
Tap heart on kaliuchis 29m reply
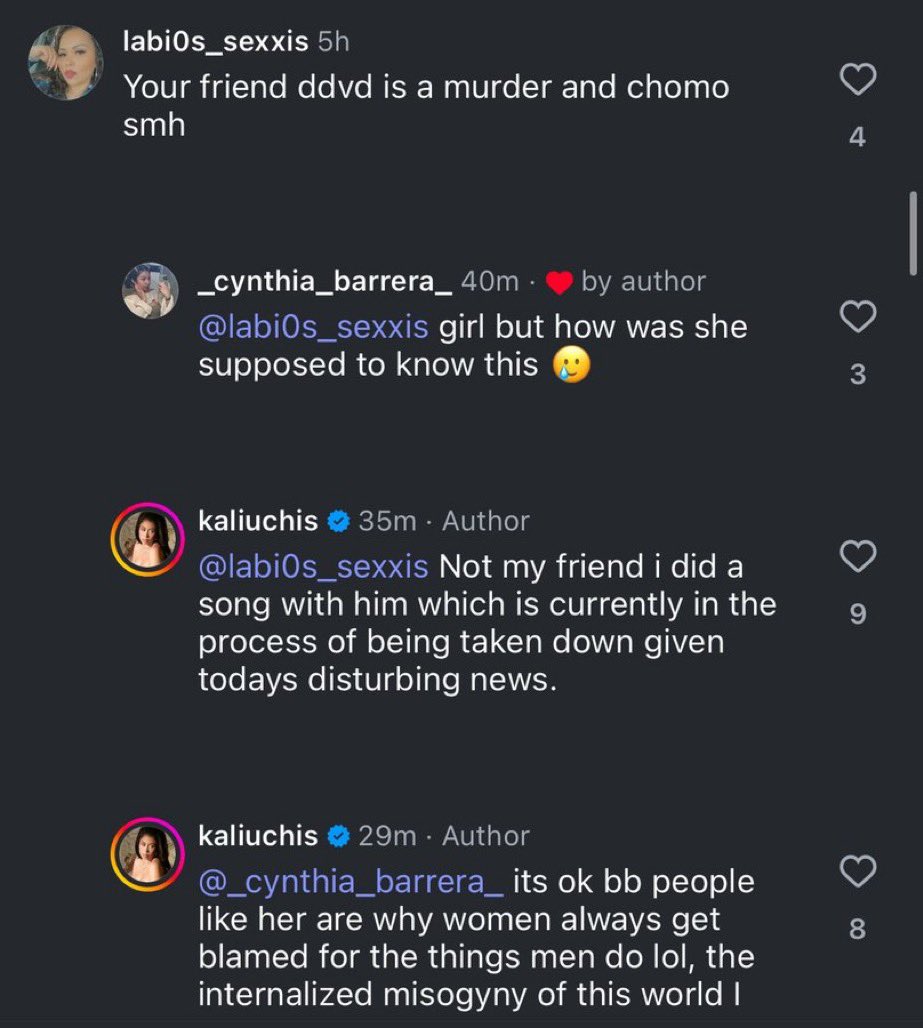[x=857, y=871]
